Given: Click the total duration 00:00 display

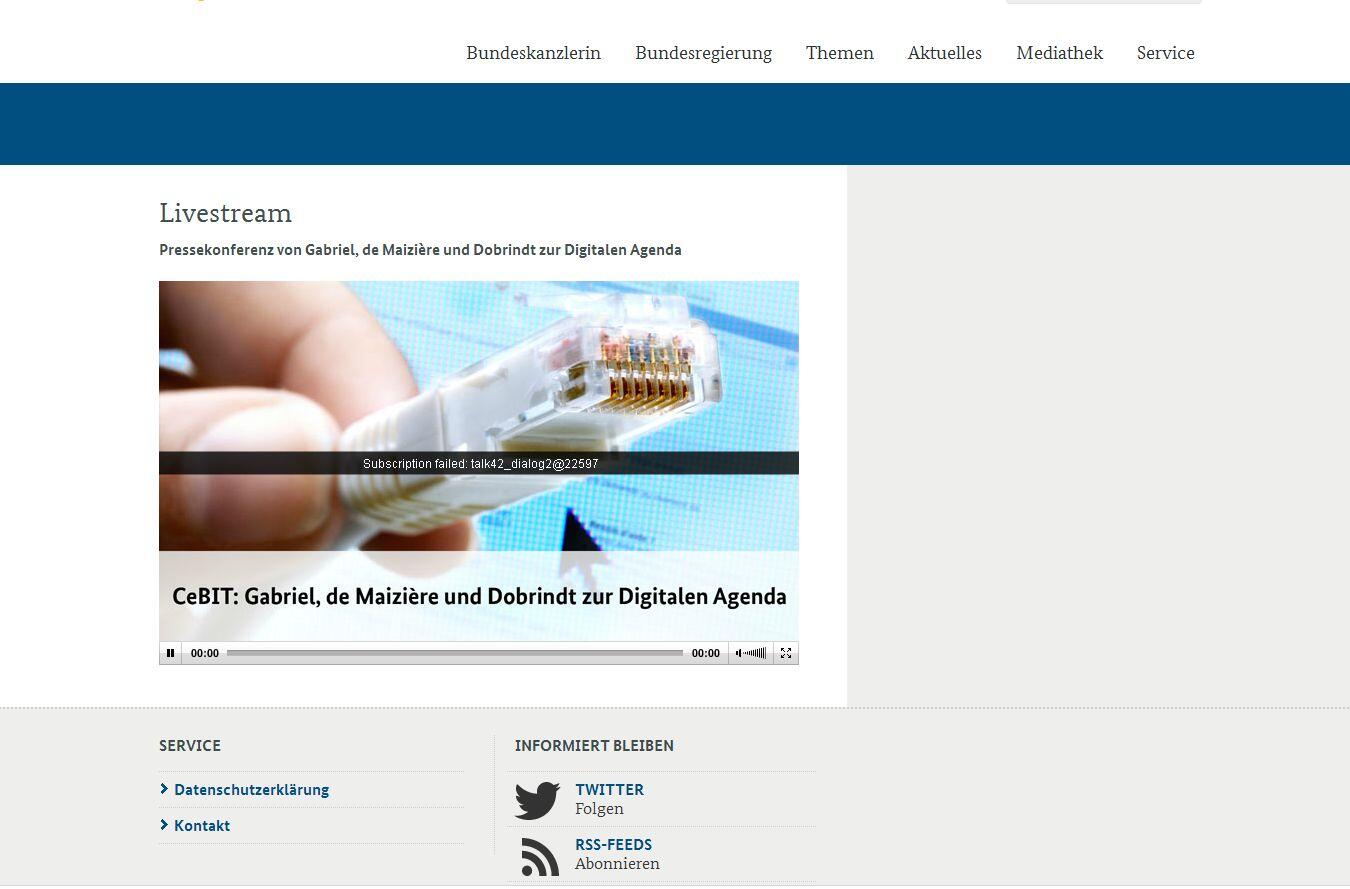Looking at the screenshot, I should click(x=706, y=653).
